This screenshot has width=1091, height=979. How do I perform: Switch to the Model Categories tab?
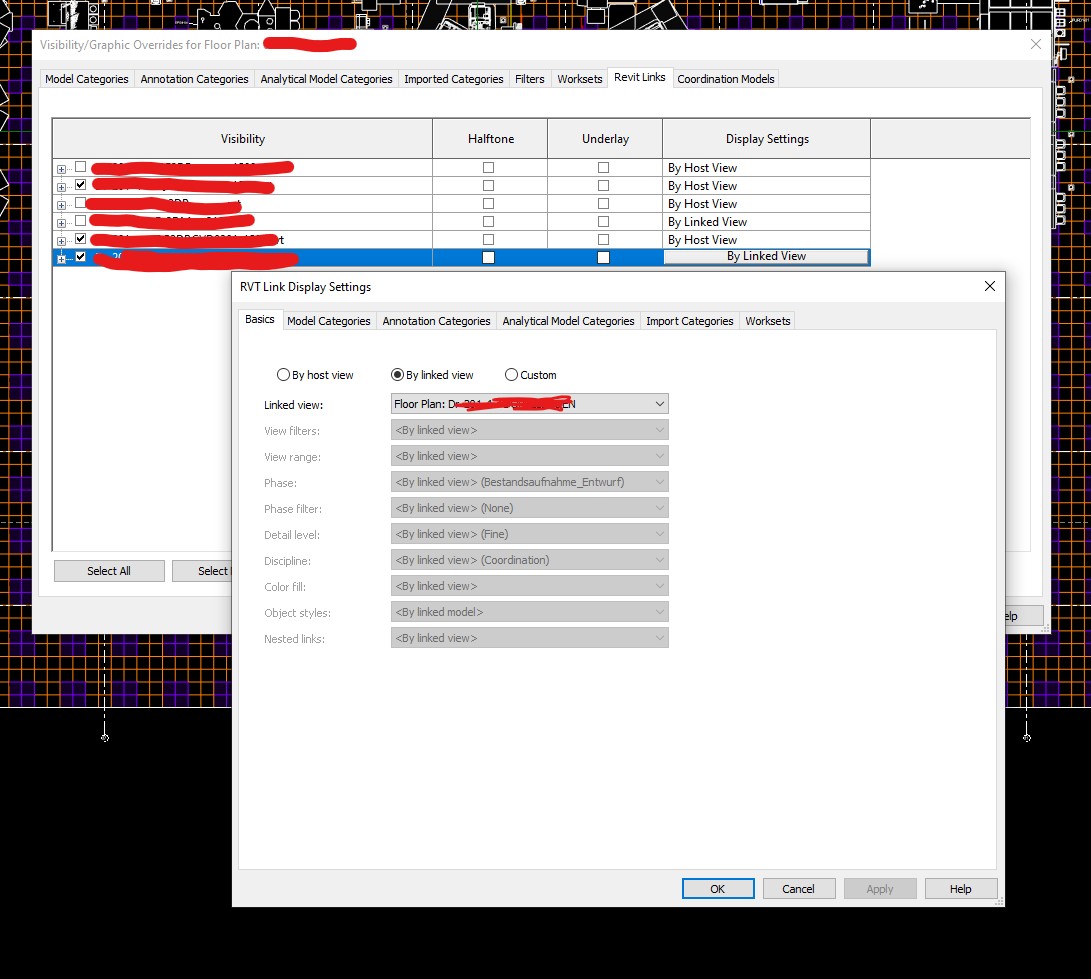87,78
